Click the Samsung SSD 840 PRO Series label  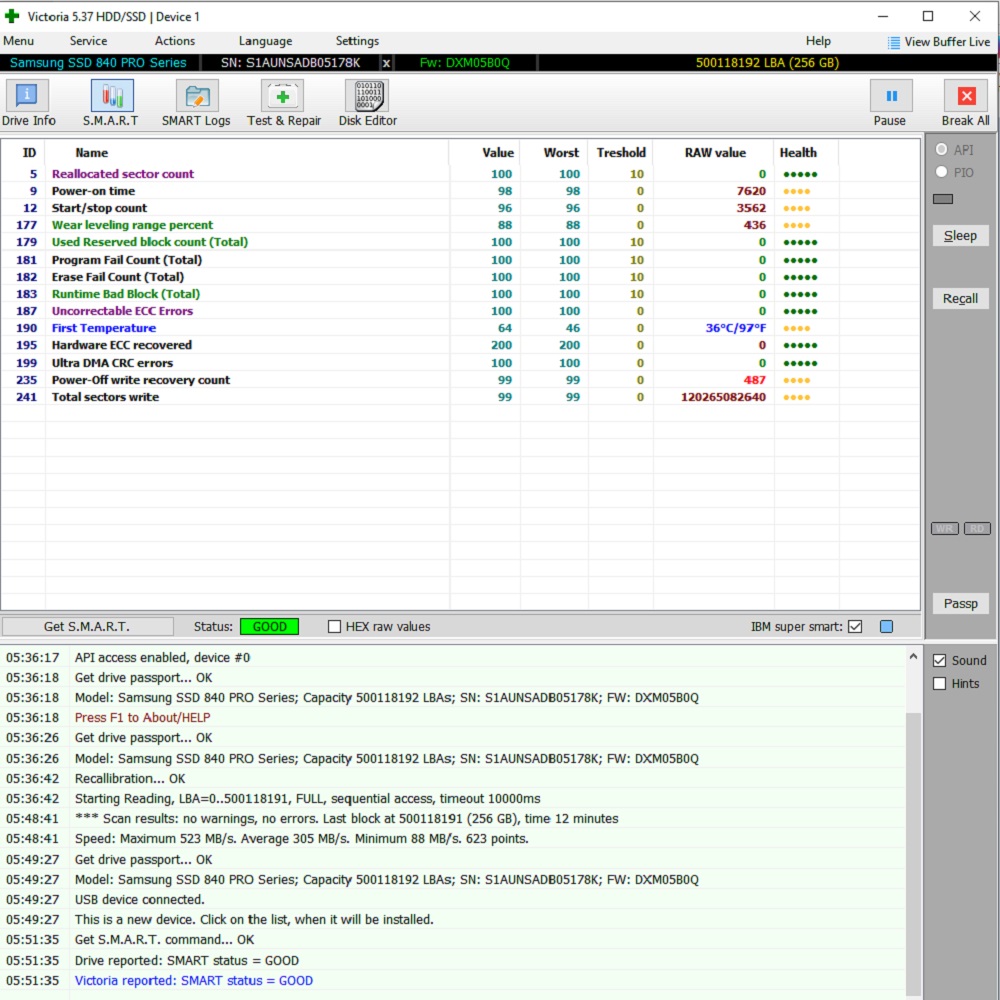[x=98, y=62]
